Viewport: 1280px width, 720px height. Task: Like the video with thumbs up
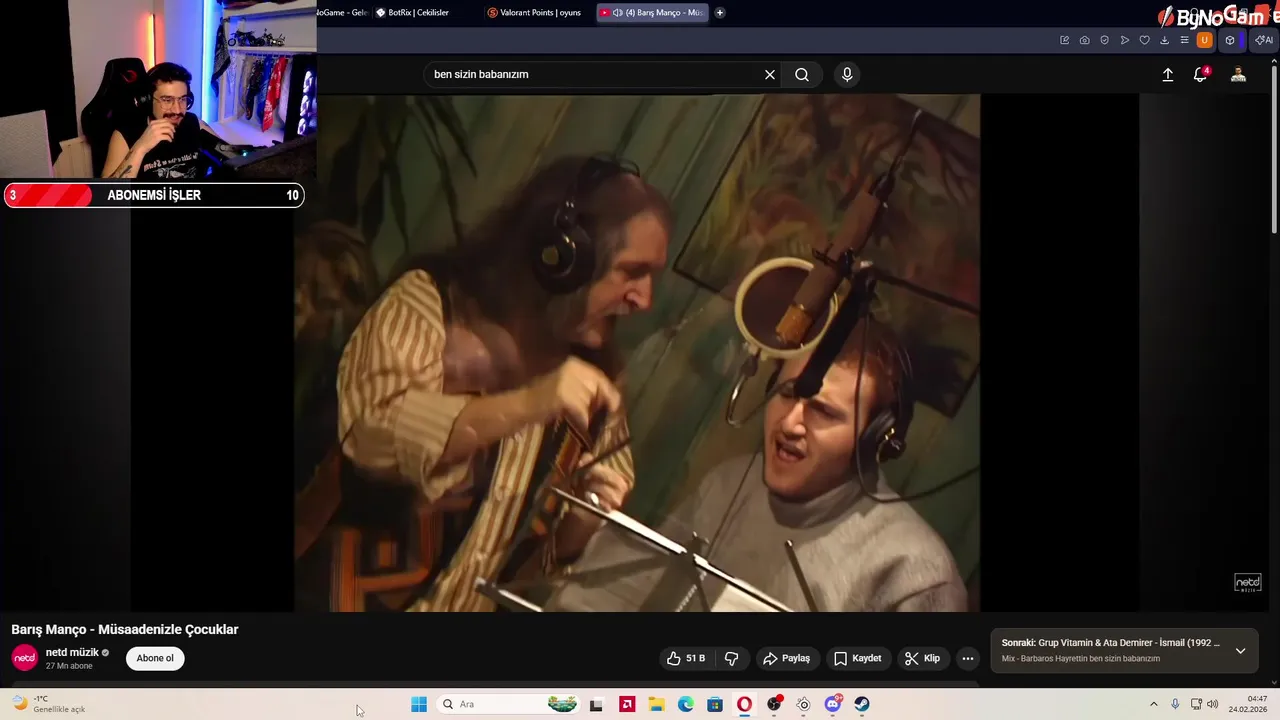coord(686,658)
